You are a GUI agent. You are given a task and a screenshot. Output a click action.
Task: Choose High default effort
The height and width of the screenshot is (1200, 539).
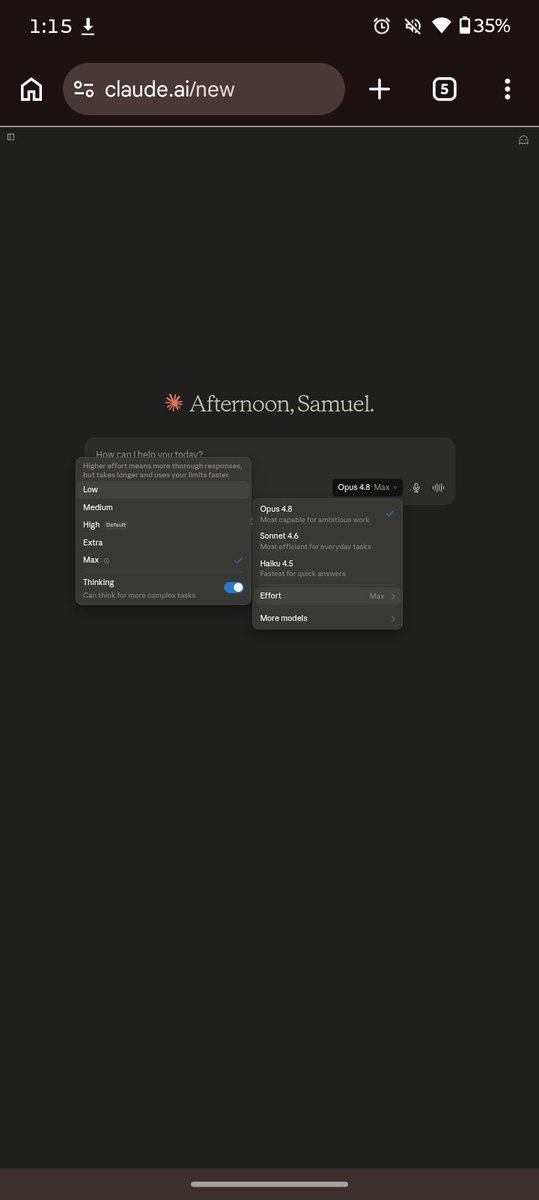[163, 525]
